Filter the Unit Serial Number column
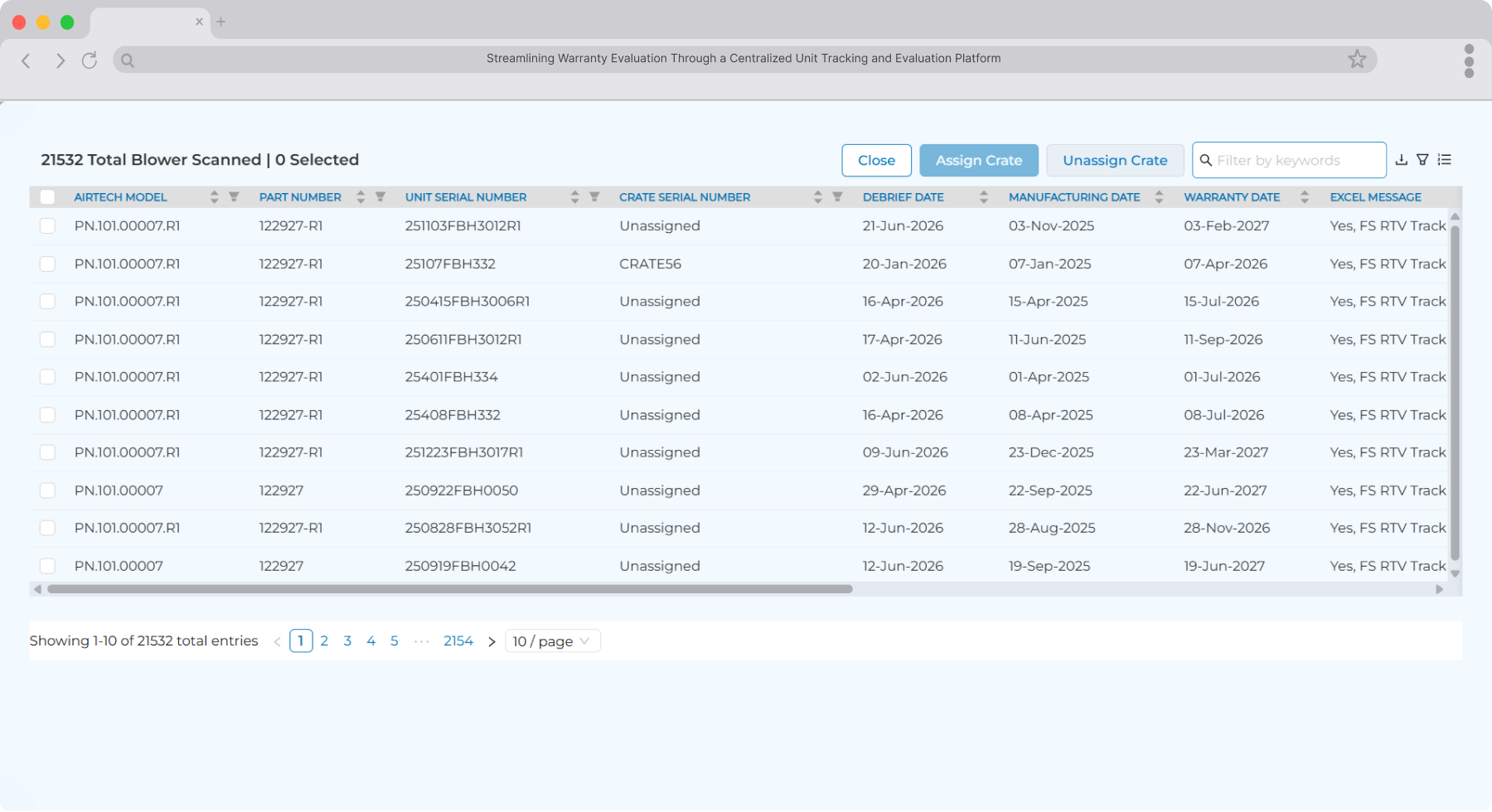This screenshot has height=812, width=1492. (x=594, y=197)
